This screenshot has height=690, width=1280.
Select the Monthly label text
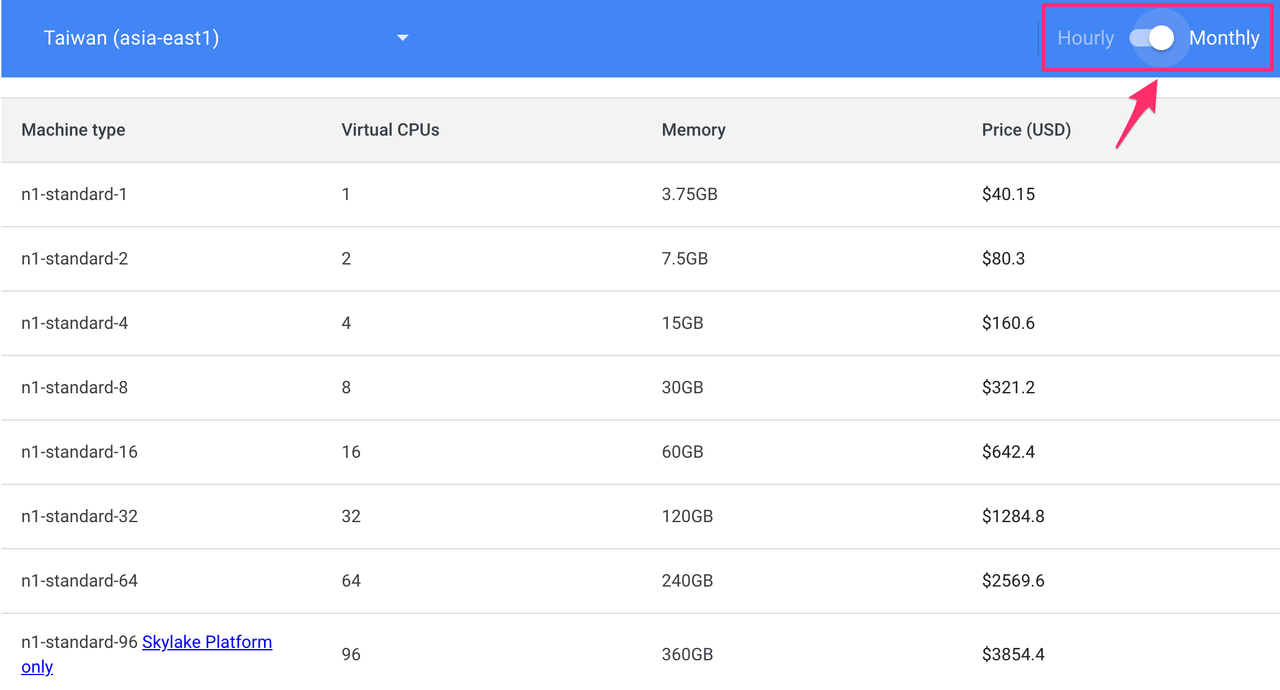click(x=1224, y=37)
